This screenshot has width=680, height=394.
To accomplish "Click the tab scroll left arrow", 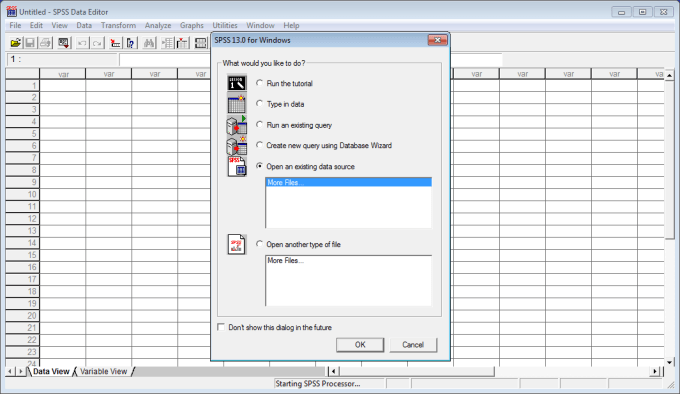I will (10, 371).
